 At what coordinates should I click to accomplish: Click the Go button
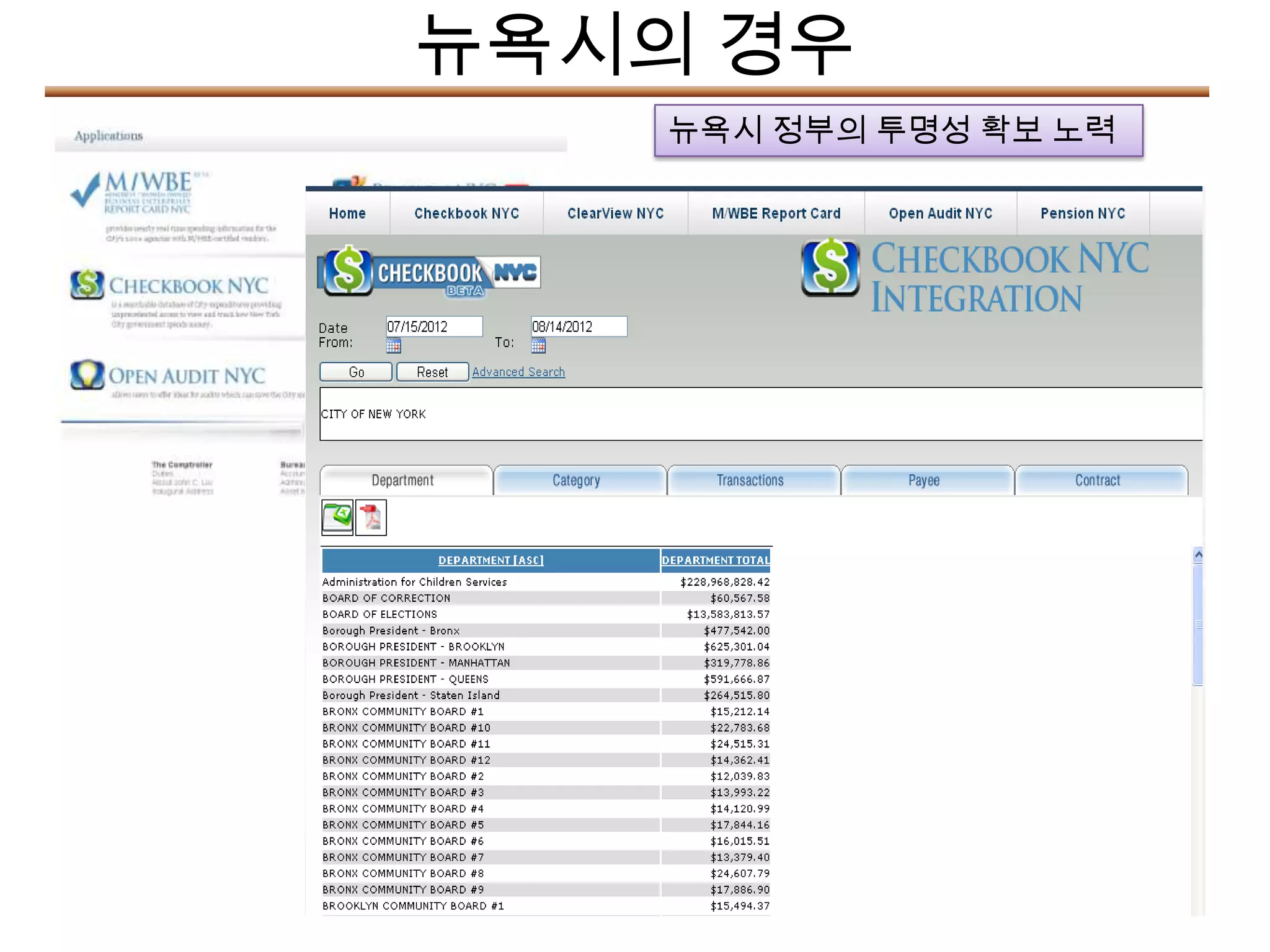[x=356, y=372]
